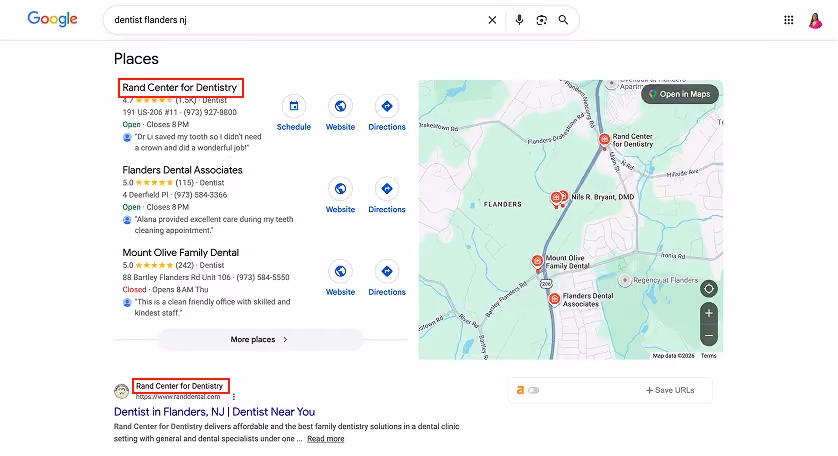Zoom in on the map
Image resolution: width=838 pixels, height=456 pixels.
pos(709,313)
